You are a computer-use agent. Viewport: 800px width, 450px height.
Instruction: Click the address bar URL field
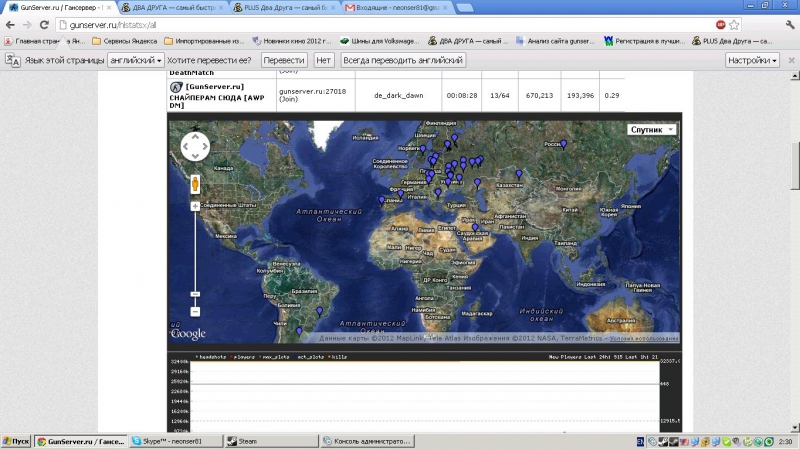(x=400, y=24)
